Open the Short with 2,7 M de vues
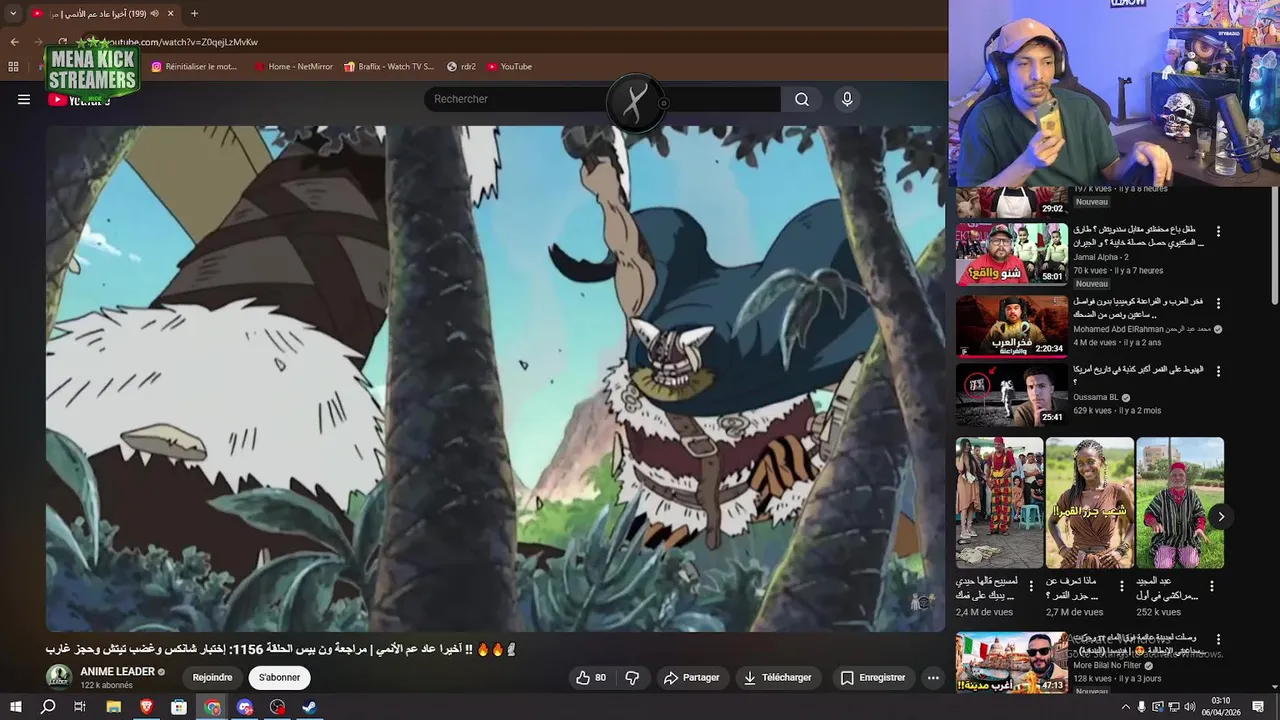 coord(1090,503)
